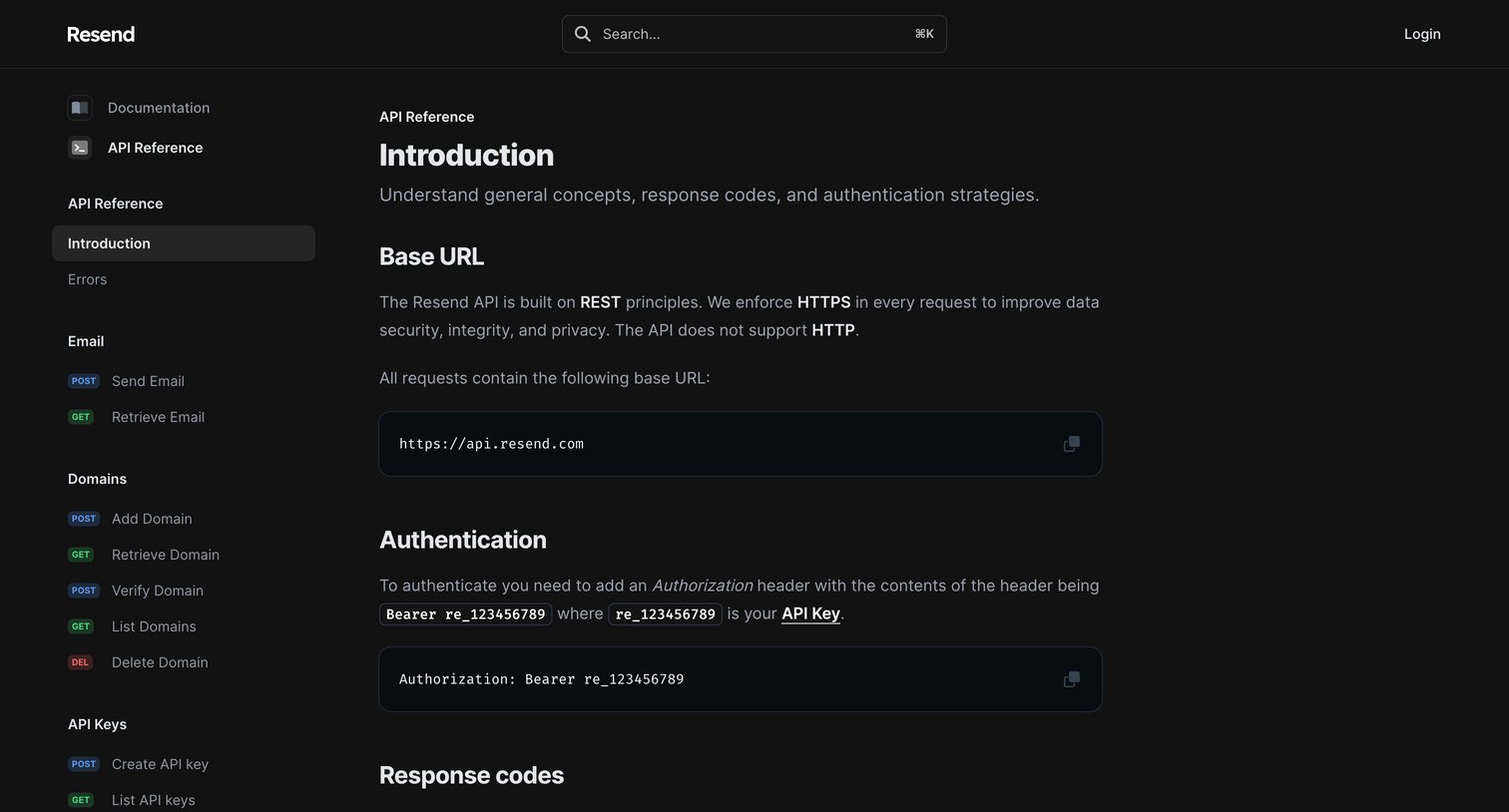The height and width of the screenshot is (812, 1509).
Task: Click the 'API Reference' breadcrumb above Introduction
Action: pyautogui.click(x=426, y=117)
